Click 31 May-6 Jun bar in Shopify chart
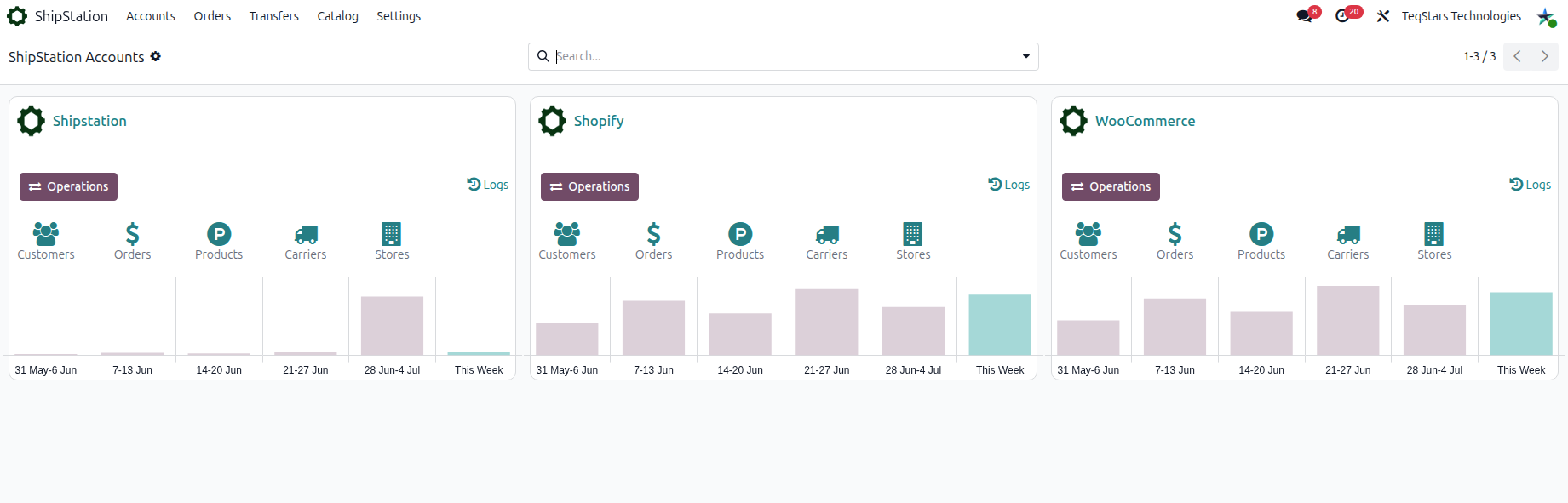 pos(567,339)
